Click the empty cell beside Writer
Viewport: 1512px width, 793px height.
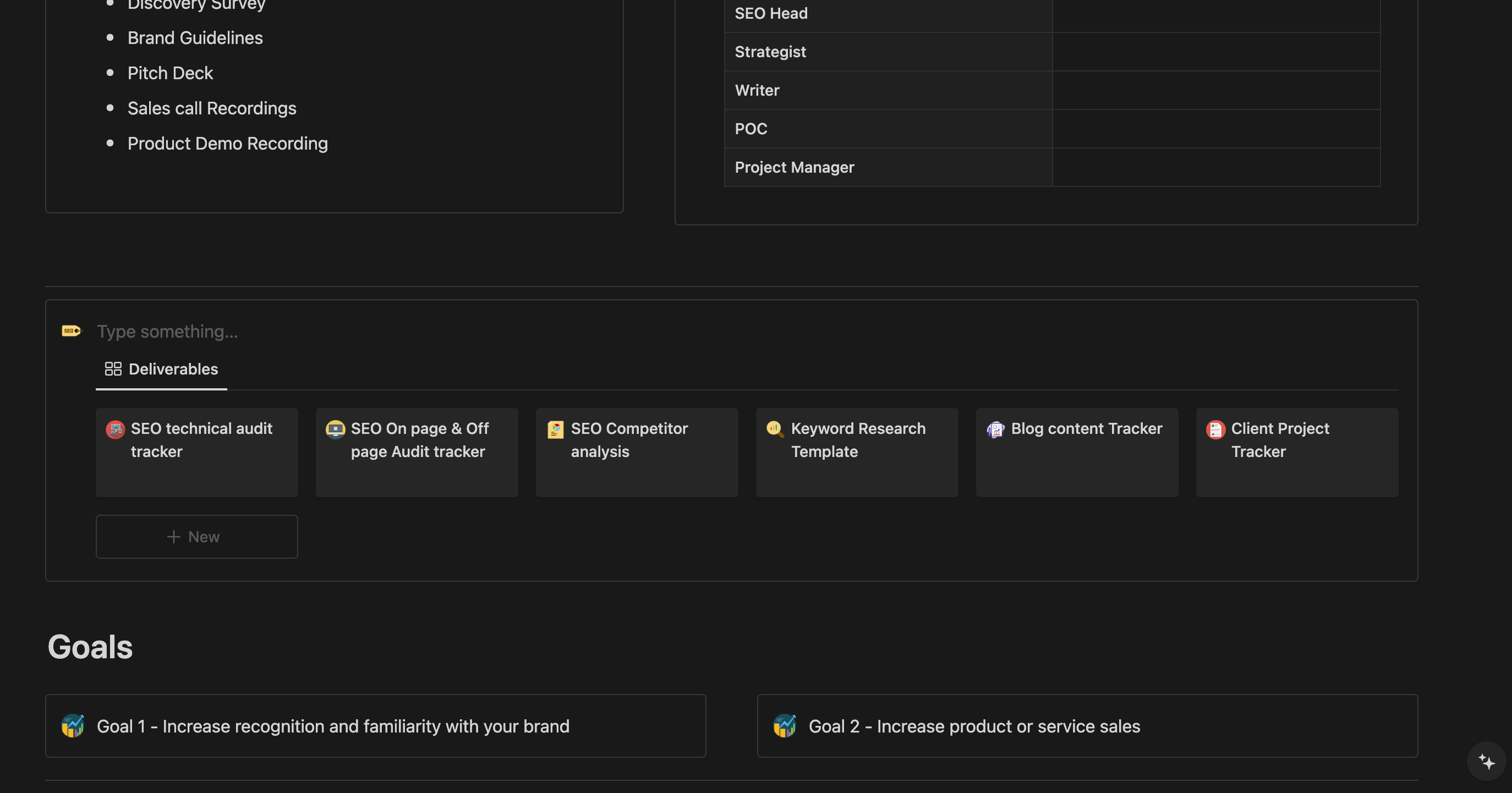click(x=1216, y=90)
